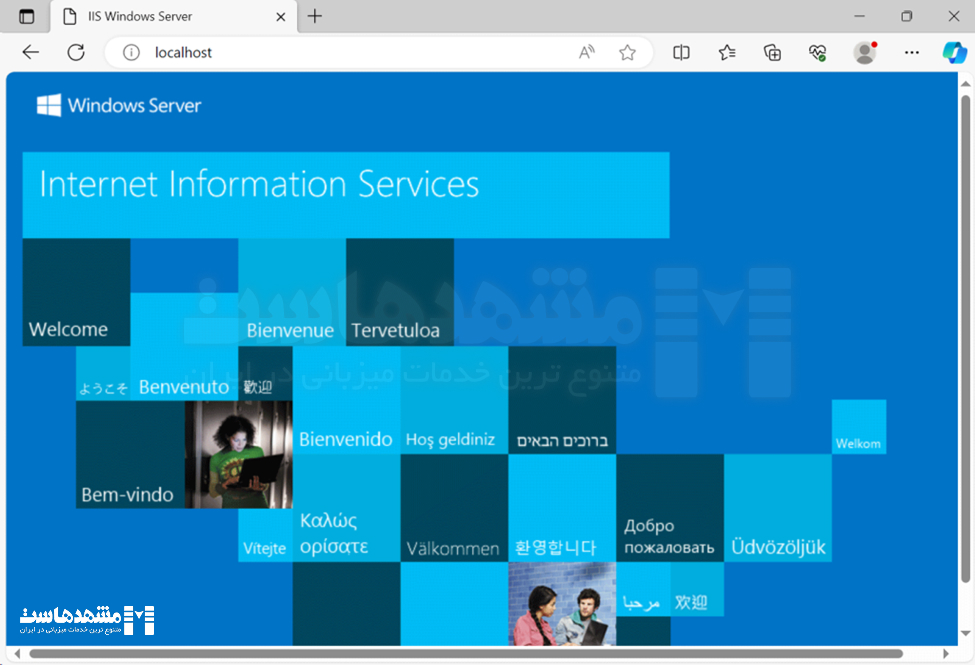Click the scroll right arrow

tap(946, 654)
